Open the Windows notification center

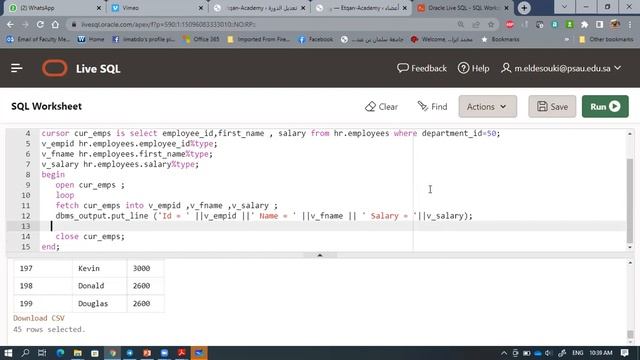[624, 353]
